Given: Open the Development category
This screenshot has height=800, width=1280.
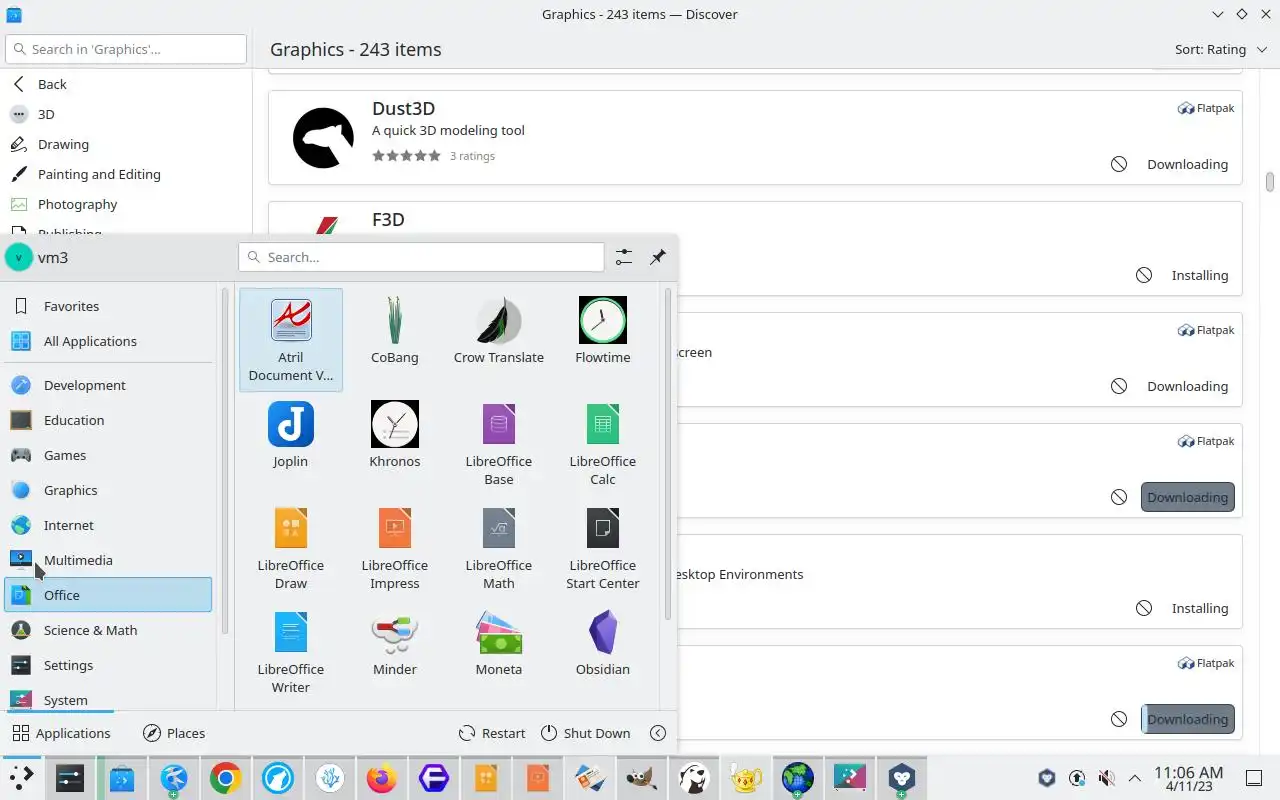Looking at the screenshot, I should click(108, 385).
